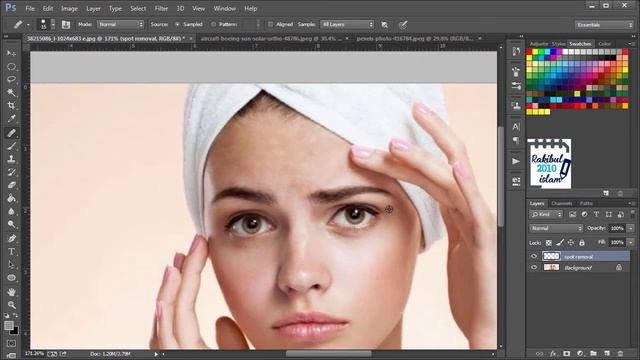
Task: Select the Eyedropper tool
Action: tap(11, 119)
